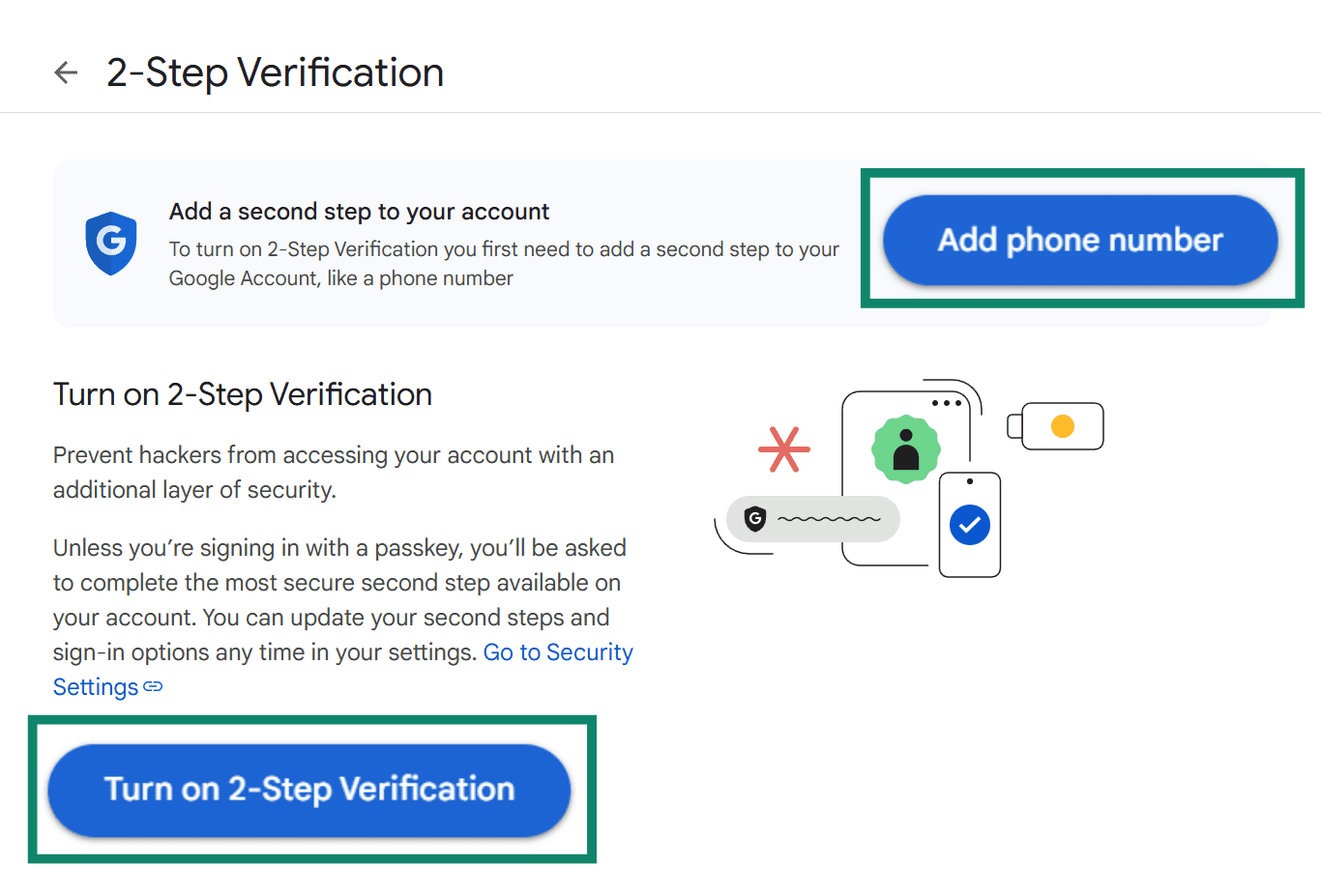1321x896 pixels.
Task: Click the yellow dot on the security key
Action: (x=1064, y=425)
